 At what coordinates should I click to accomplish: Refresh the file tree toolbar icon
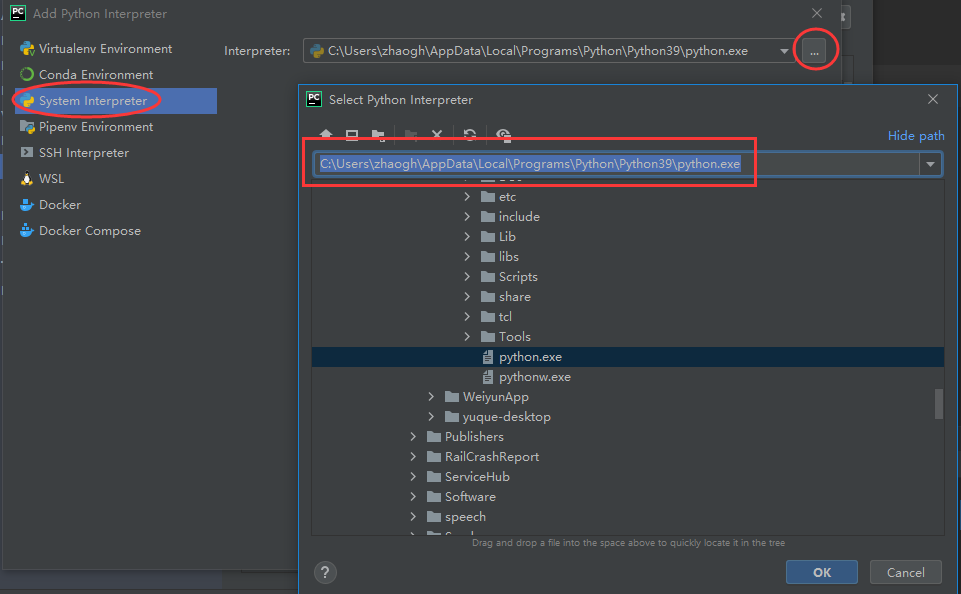point(470,135)
